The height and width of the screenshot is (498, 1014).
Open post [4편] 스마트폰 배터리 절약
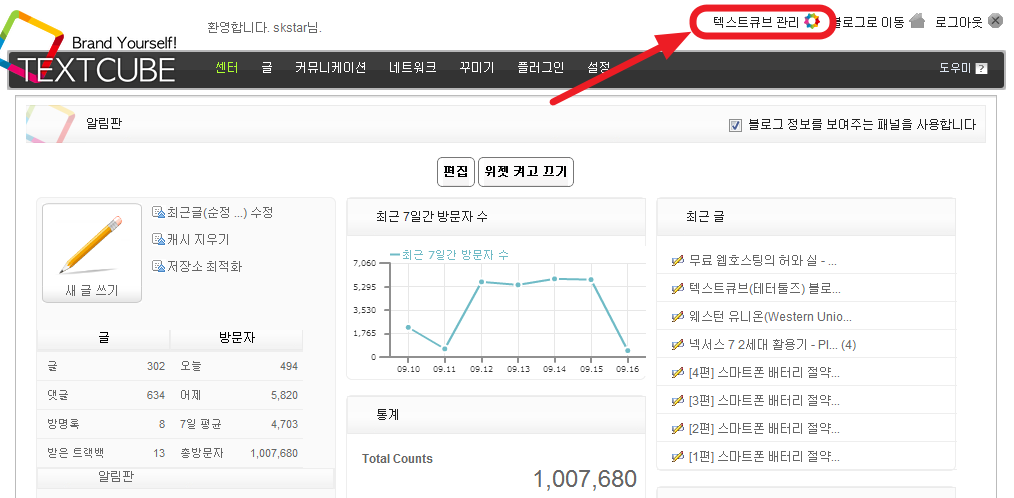[x=764, y=373]
